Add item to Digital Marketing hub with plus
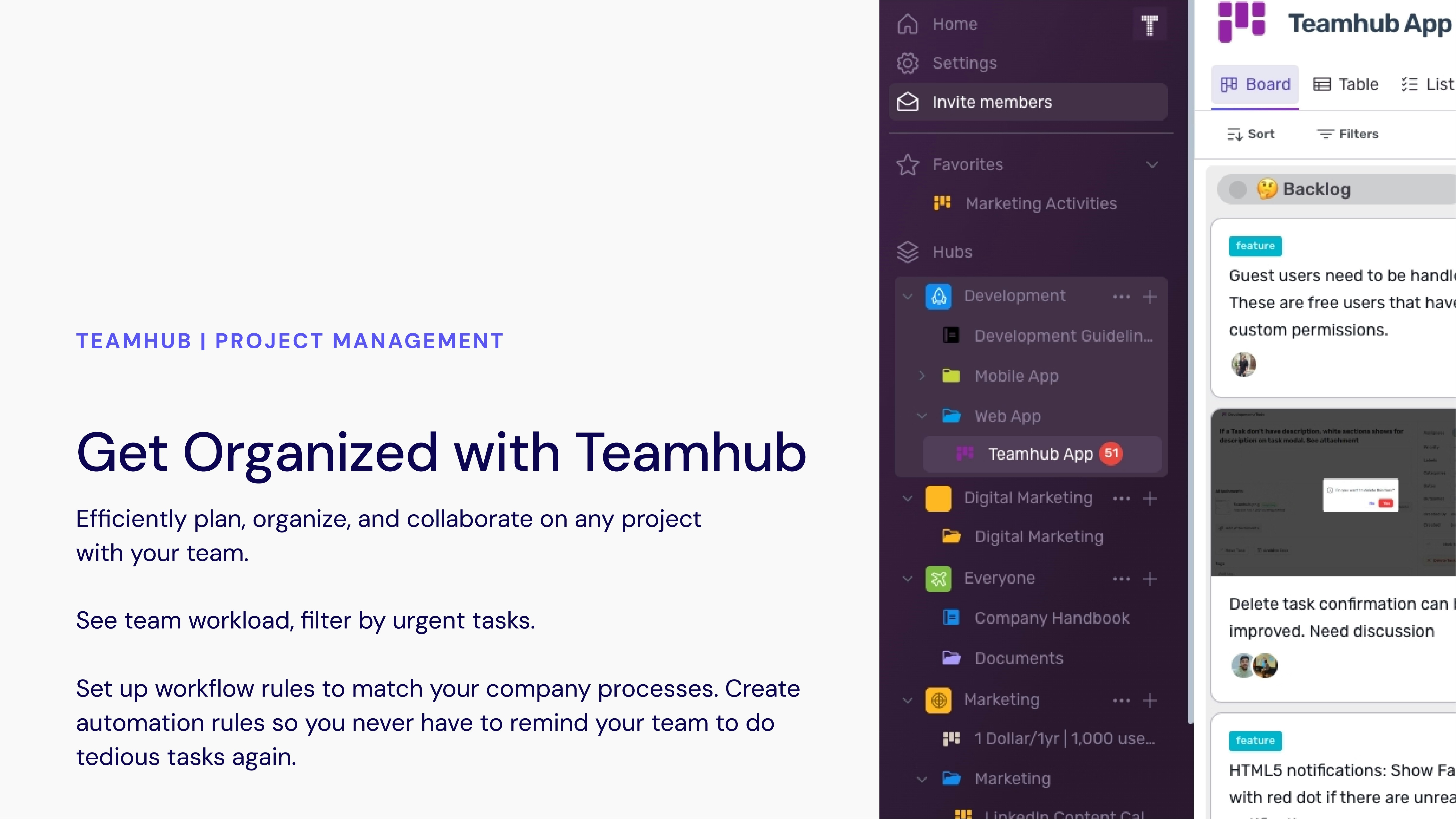This screenshot has height=819, width=1456. [x=1150, y=498]
